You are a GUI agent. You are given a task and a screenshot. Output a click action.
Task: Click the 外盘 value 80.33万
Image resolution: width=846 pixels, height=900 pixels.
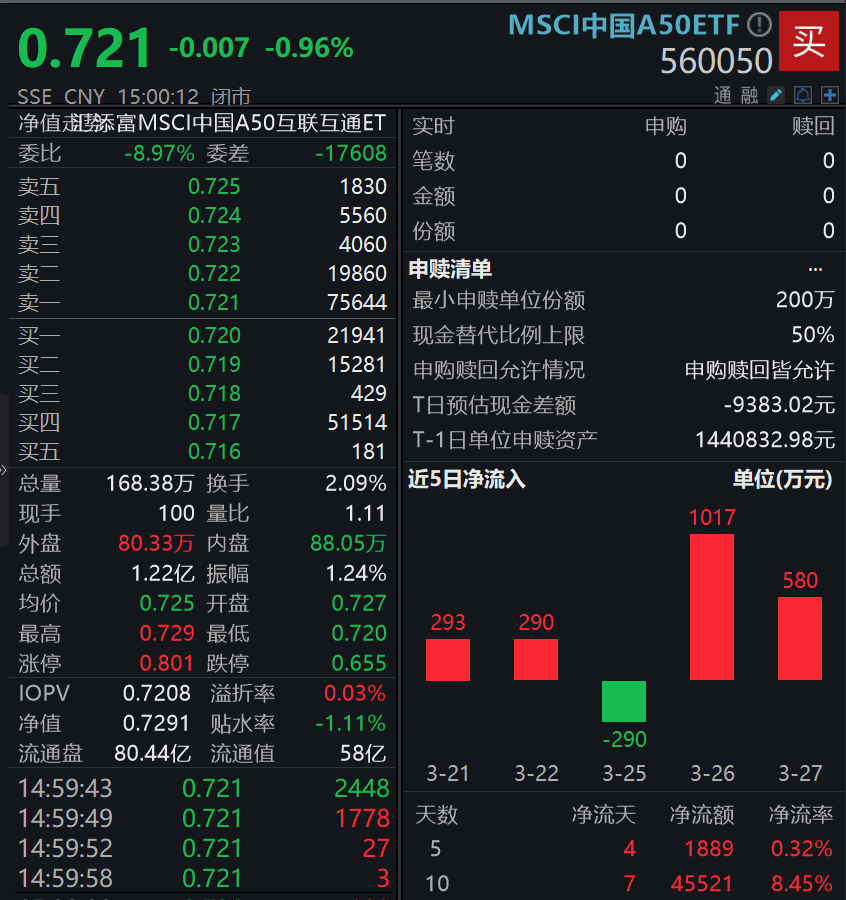point(156,543)
